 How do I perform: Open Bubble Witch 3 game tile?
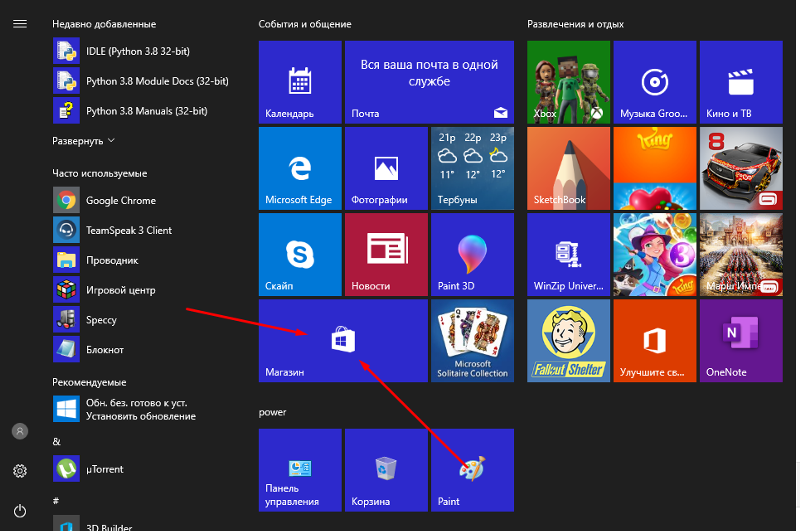[x=655, y=255]
